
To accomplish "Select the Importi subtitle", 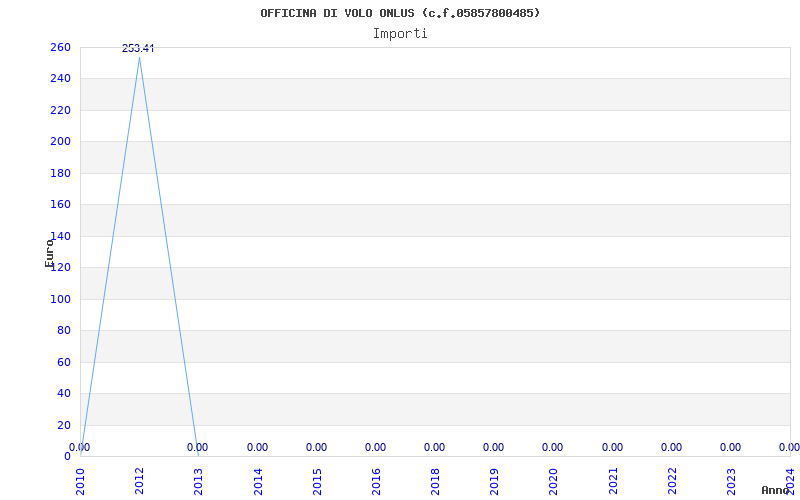I will pyautogui.click(x=400, y=34).
